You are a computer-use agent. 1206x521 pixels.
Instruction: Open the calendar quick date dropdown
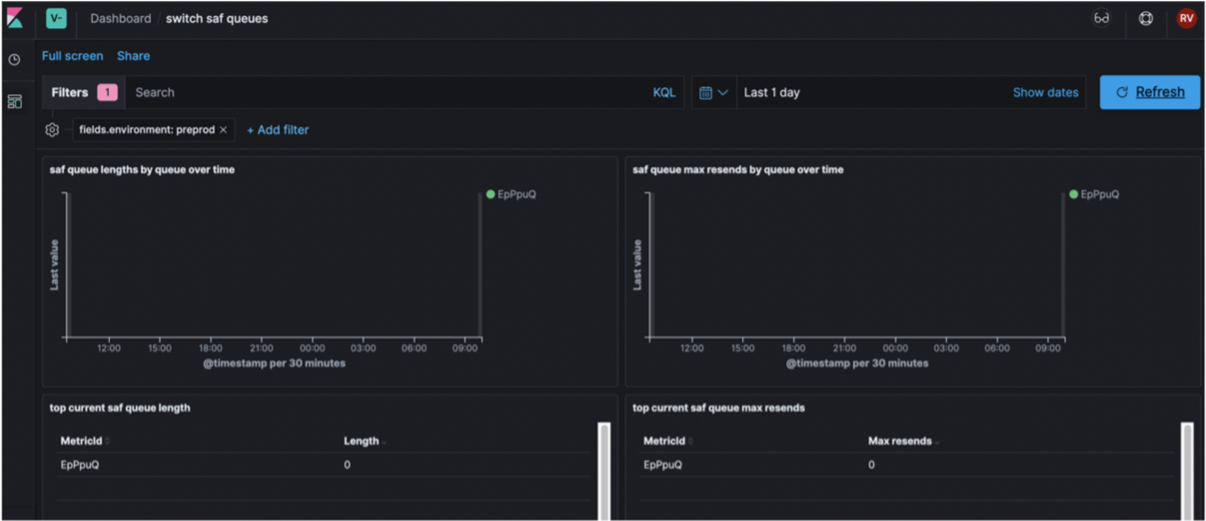(714, 92)
